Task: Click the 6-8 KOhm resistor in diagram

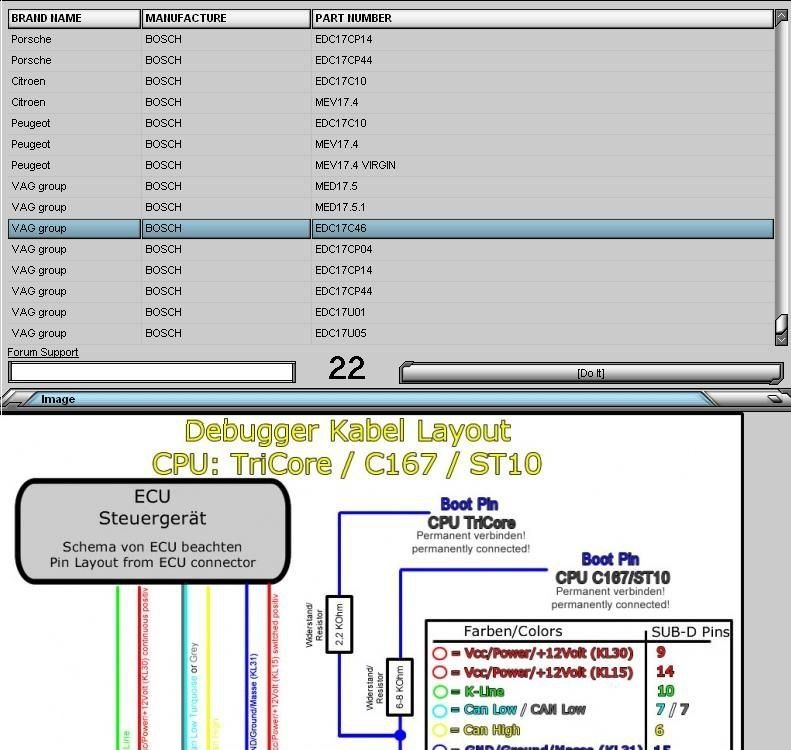Action: (x=400, y=687)
